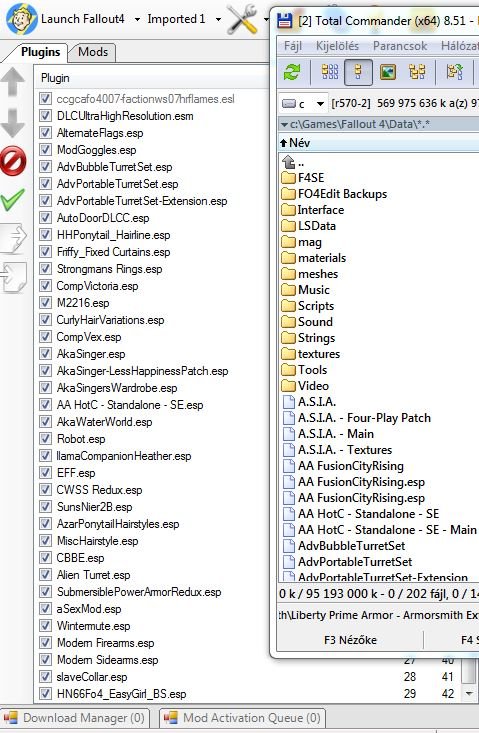Open the Mod Activation Queue (0) tab
This screenshot has width=479, height=733.
243,718
